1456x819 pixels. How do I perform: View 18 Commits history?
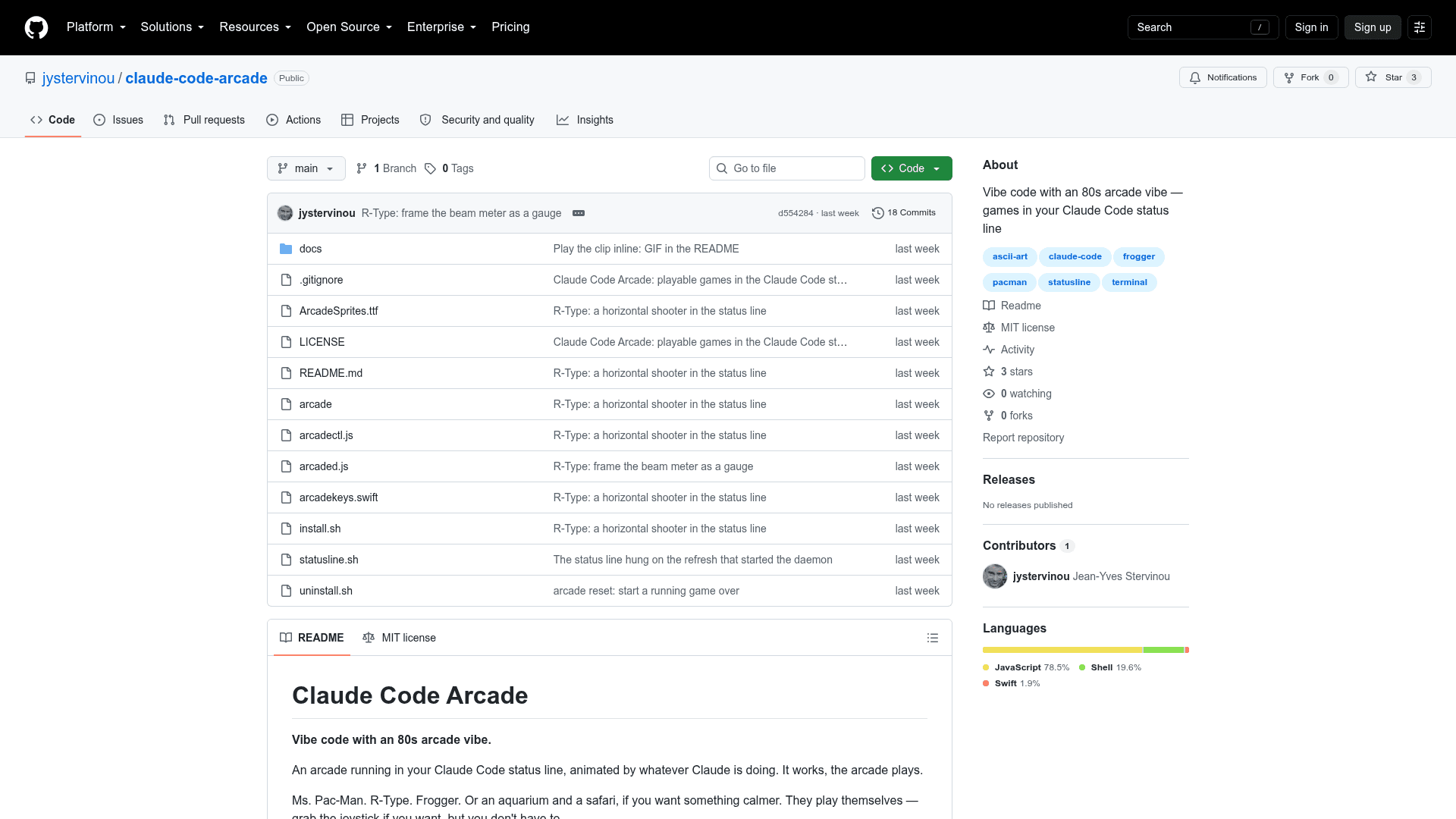(x=904, y=213)
